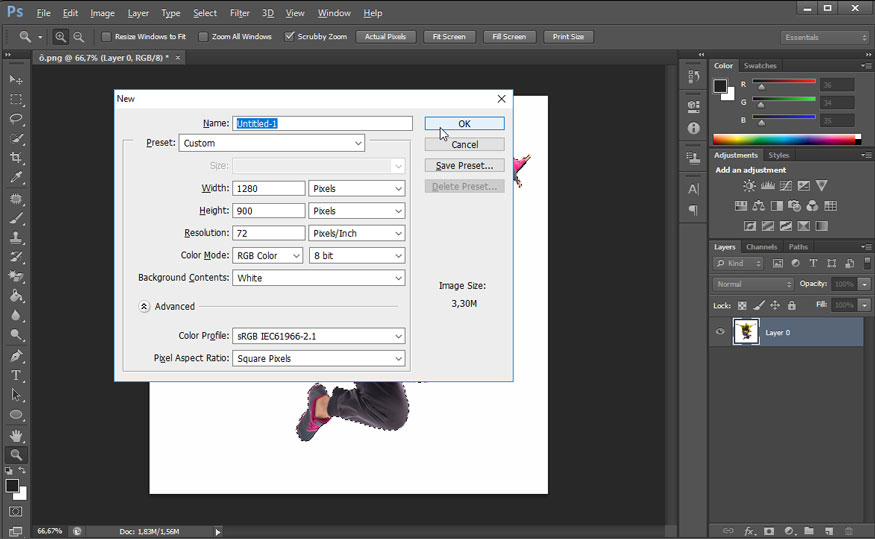The image size is (875, 539).
Task: Select the Lasso tool
Action: pos(16,119)
